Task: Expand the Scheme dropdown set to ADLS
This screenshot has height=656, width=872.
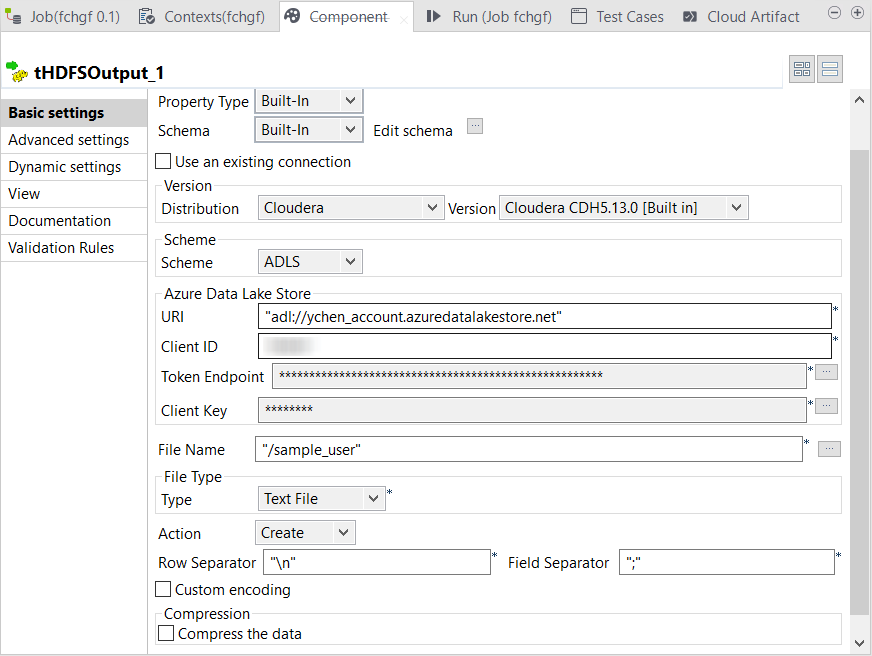Action: (309, 262)
